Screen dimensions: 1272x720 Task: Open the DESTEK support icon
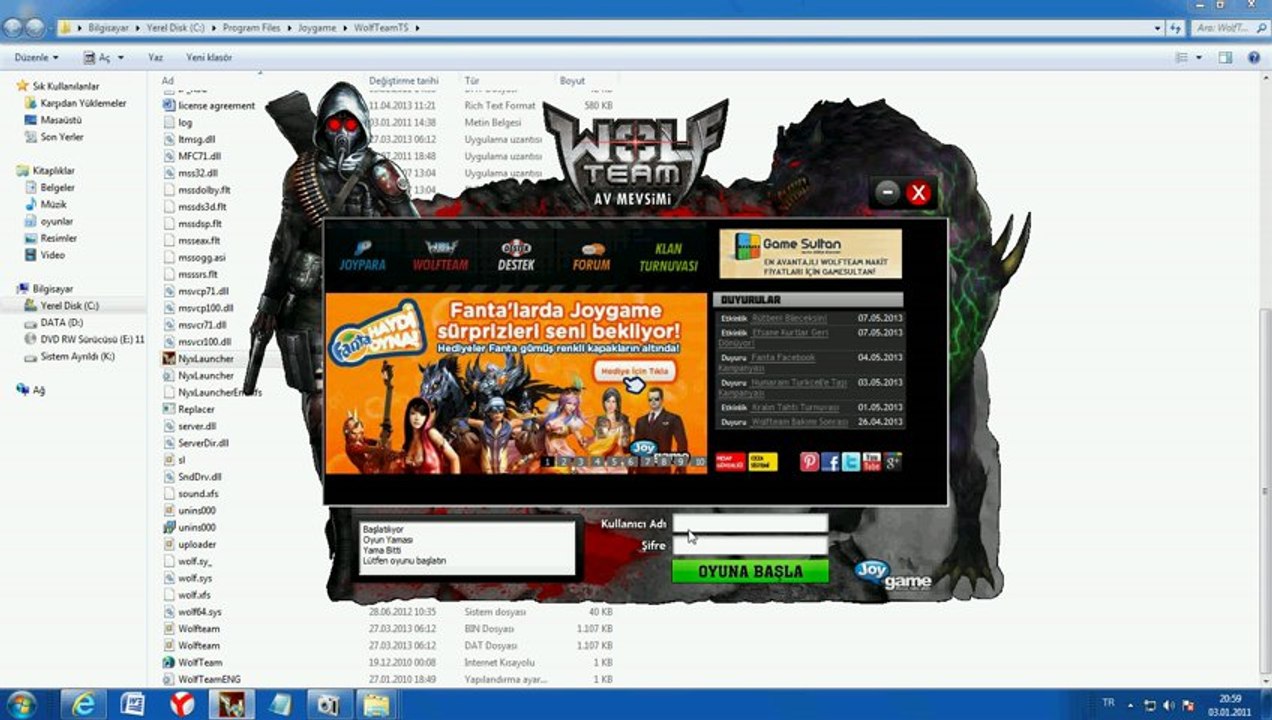pos(516,256)
